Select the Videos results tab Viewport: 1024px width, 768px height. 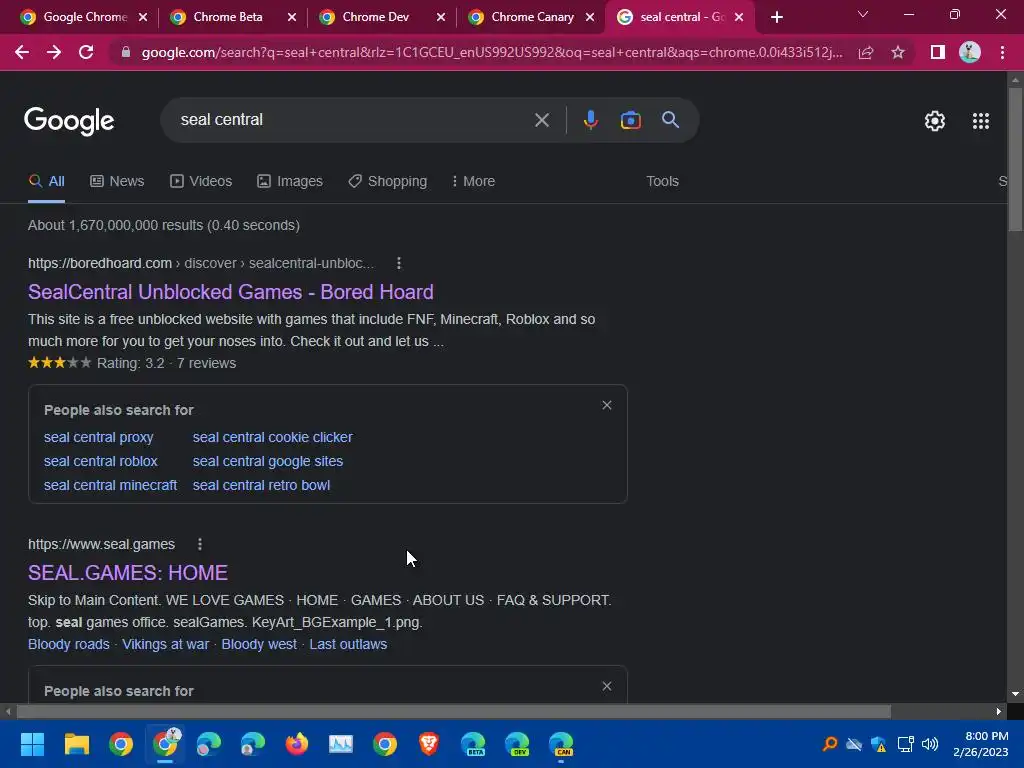(x=200, y=181)
